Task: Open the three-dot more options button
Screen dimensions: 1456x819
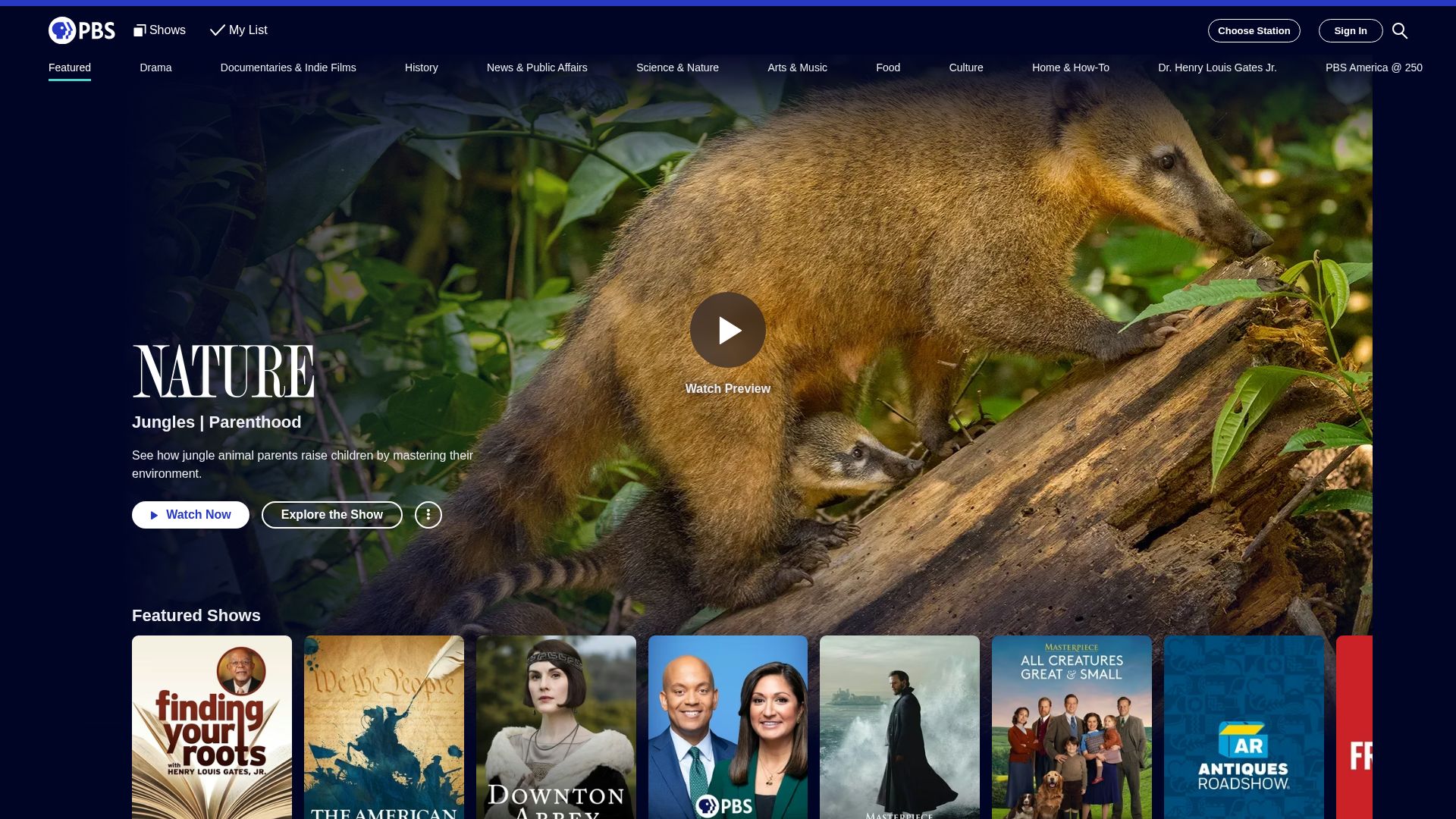Action: 428,515
